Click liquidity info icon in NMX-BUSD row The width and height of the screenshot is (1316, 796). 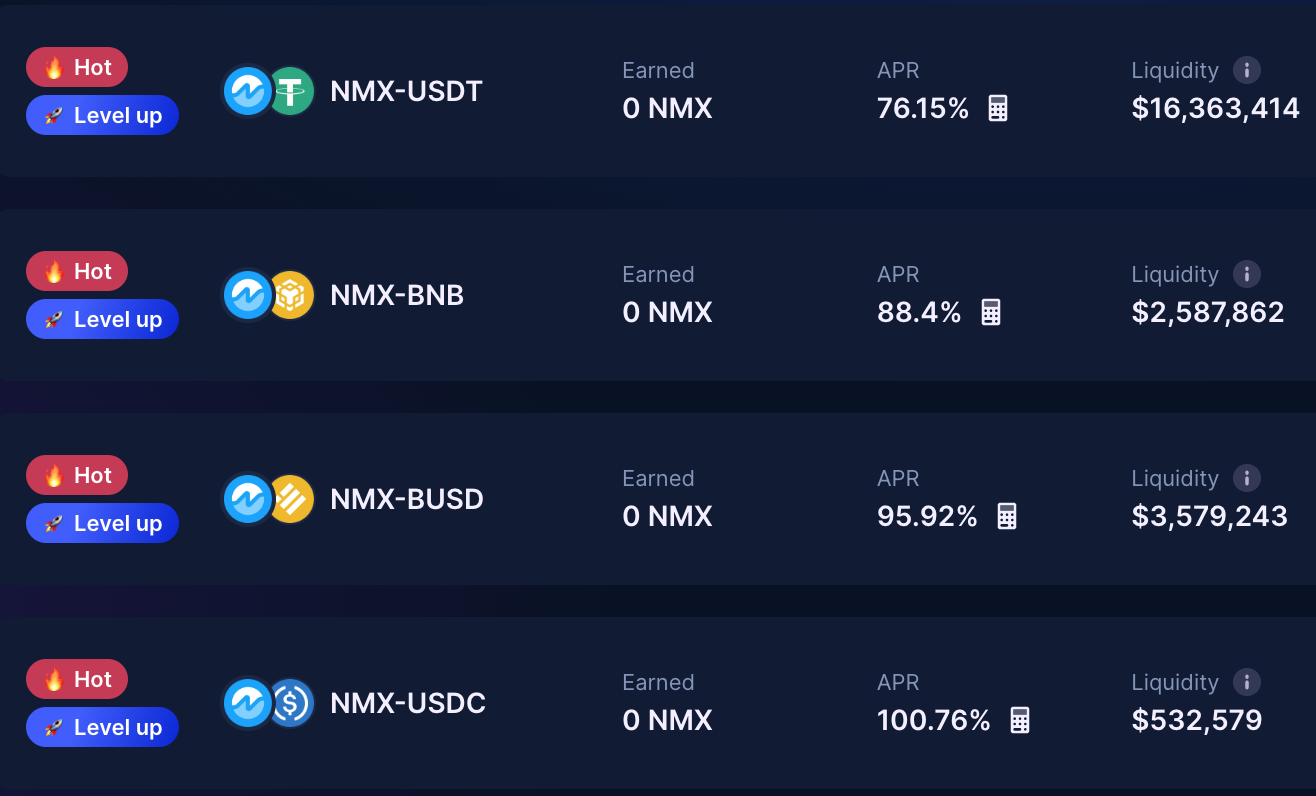(x=1246, y=478)
